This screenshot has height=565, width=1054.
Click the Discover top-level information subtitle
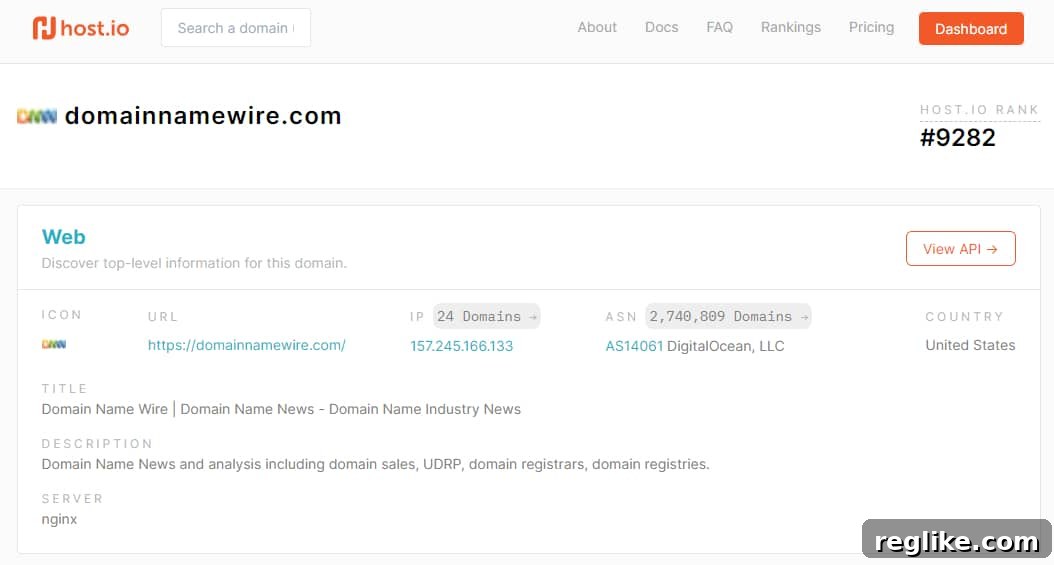coord(194,263)
